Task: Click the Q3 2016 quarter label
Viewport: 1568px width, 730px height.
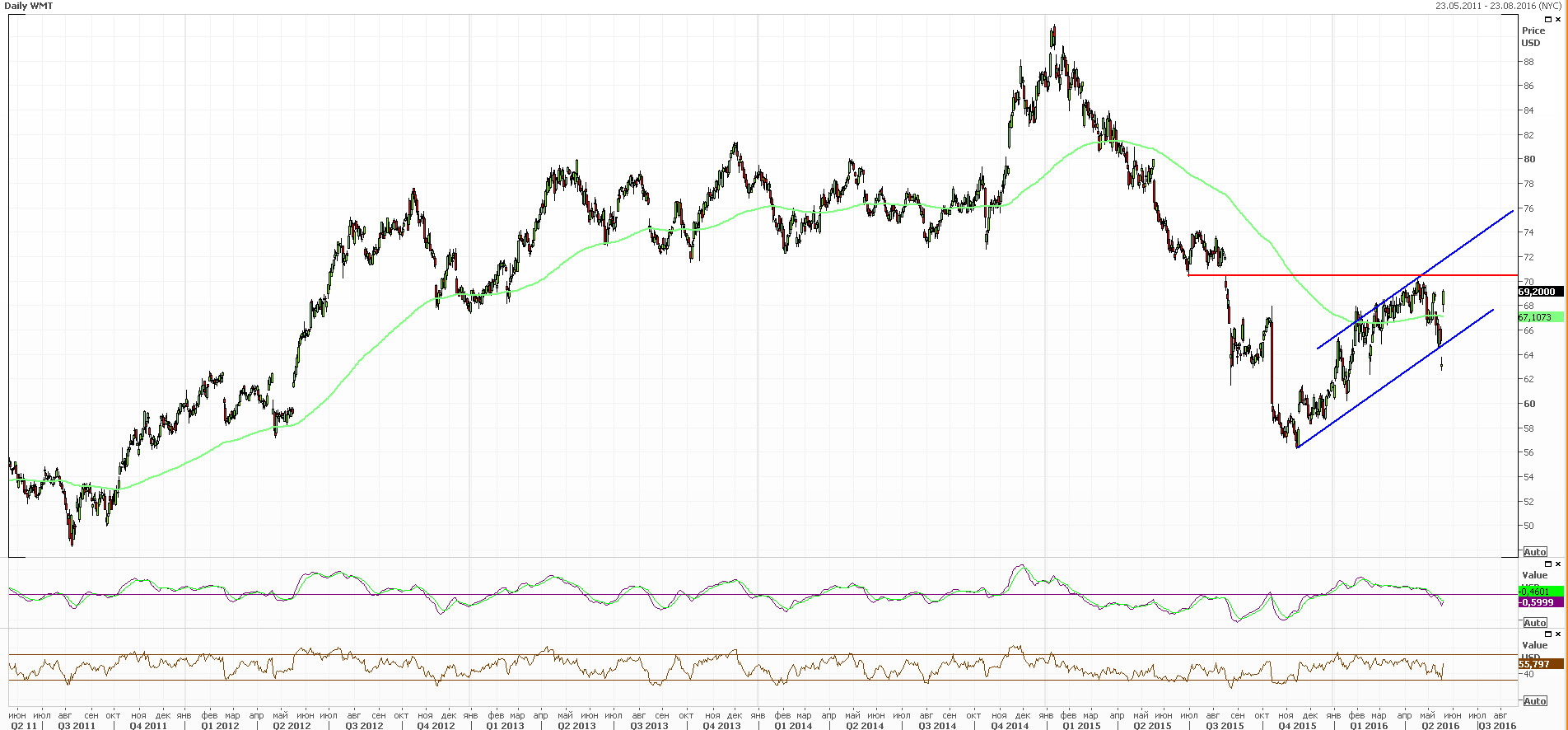Action: point(1497,726)
